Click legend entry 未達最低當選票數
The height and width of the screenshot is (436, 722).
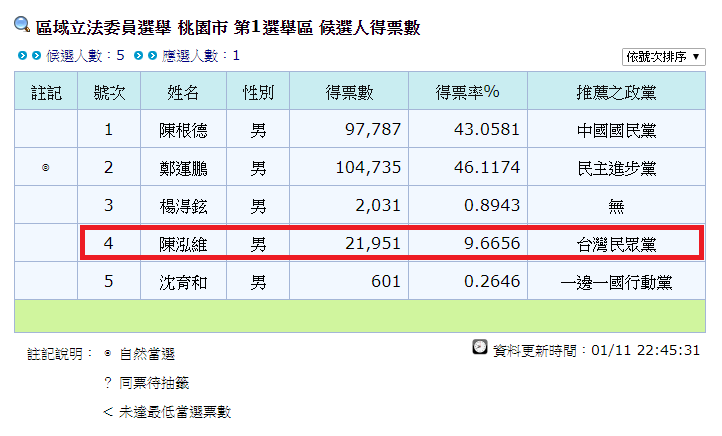point(175,412)
